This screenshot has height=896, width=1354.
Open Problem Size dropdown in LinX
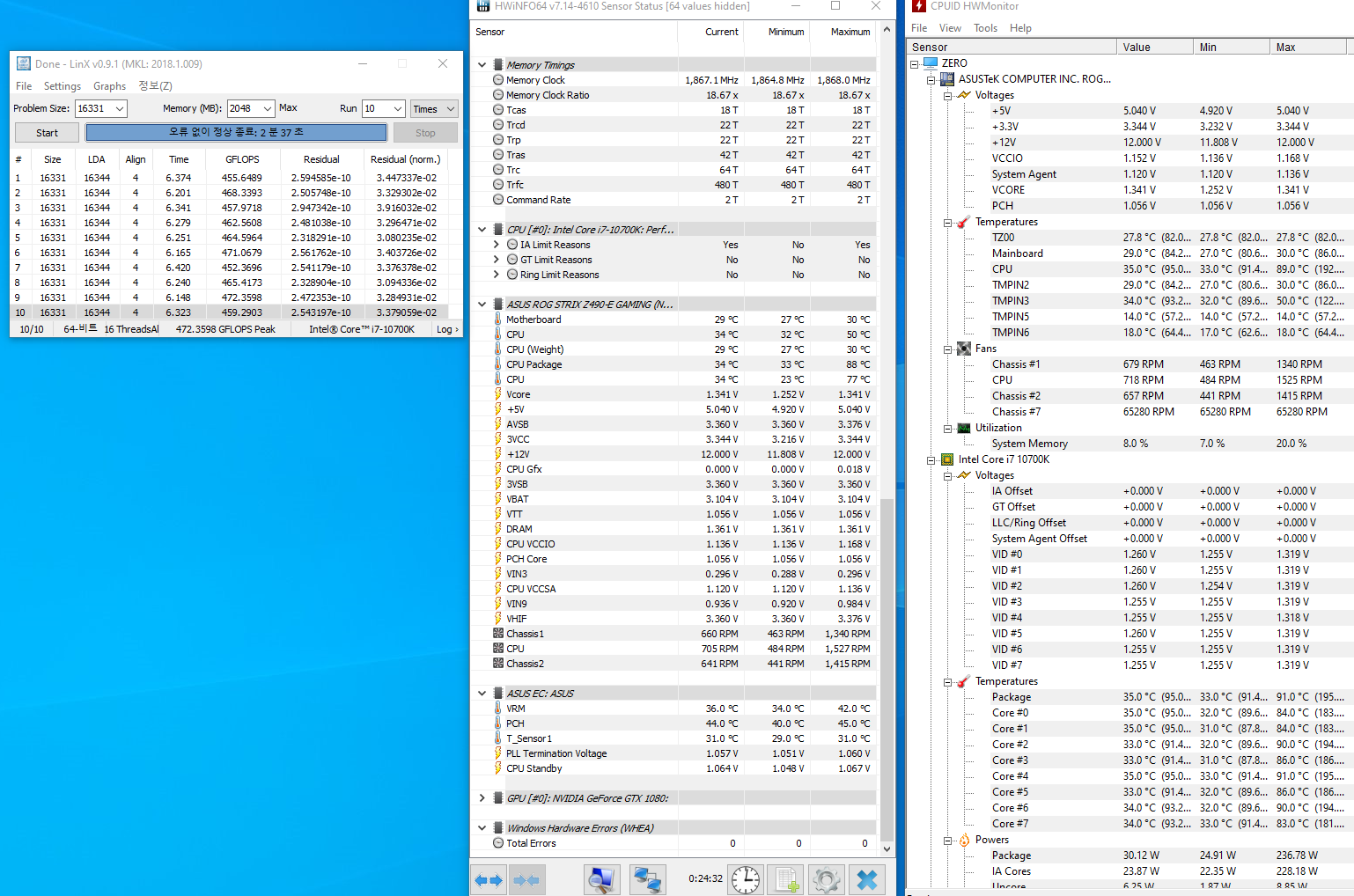pos(120,108)
